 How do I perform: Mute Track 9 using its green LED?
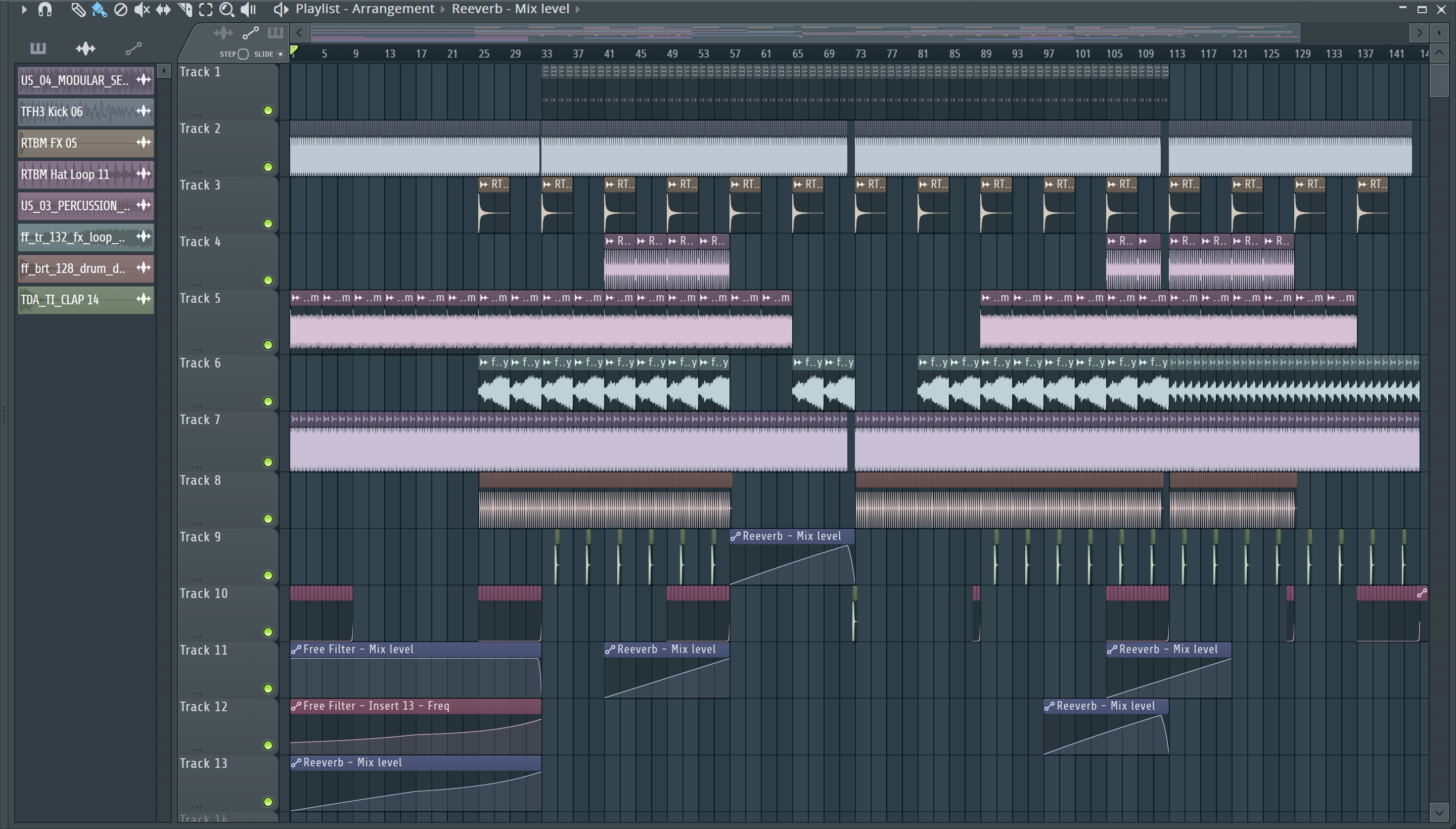click(x=268, y=576)
